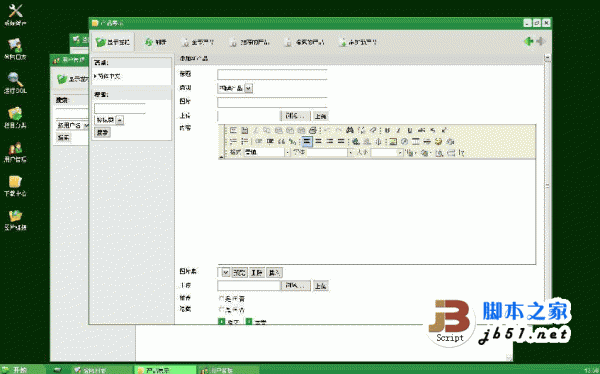
Task: Click the Save icon in editor toolbar
Action: click(x=245, y=131)
